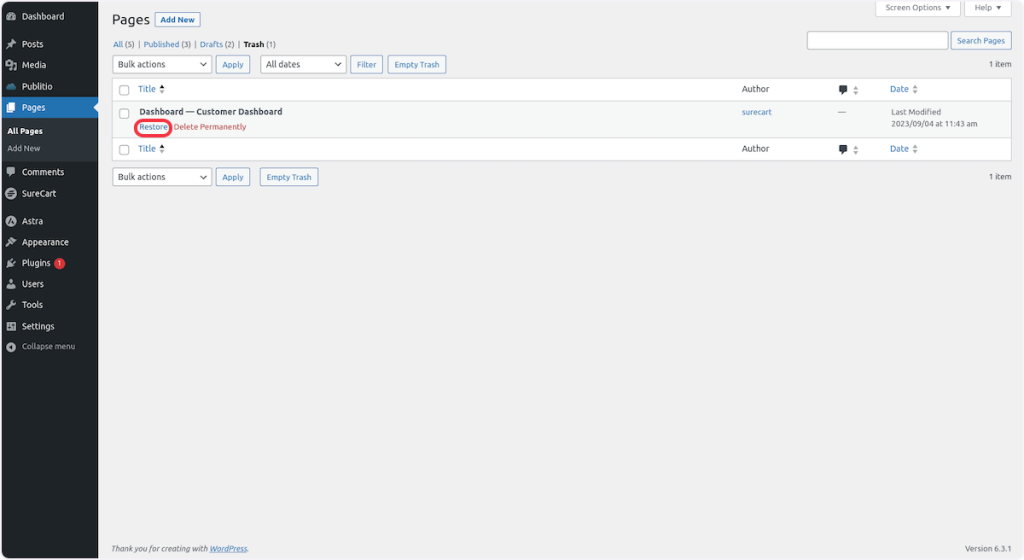Click the Collapse menu arrow icon
The image size is (1024, 560).
[x=11, y=347]
